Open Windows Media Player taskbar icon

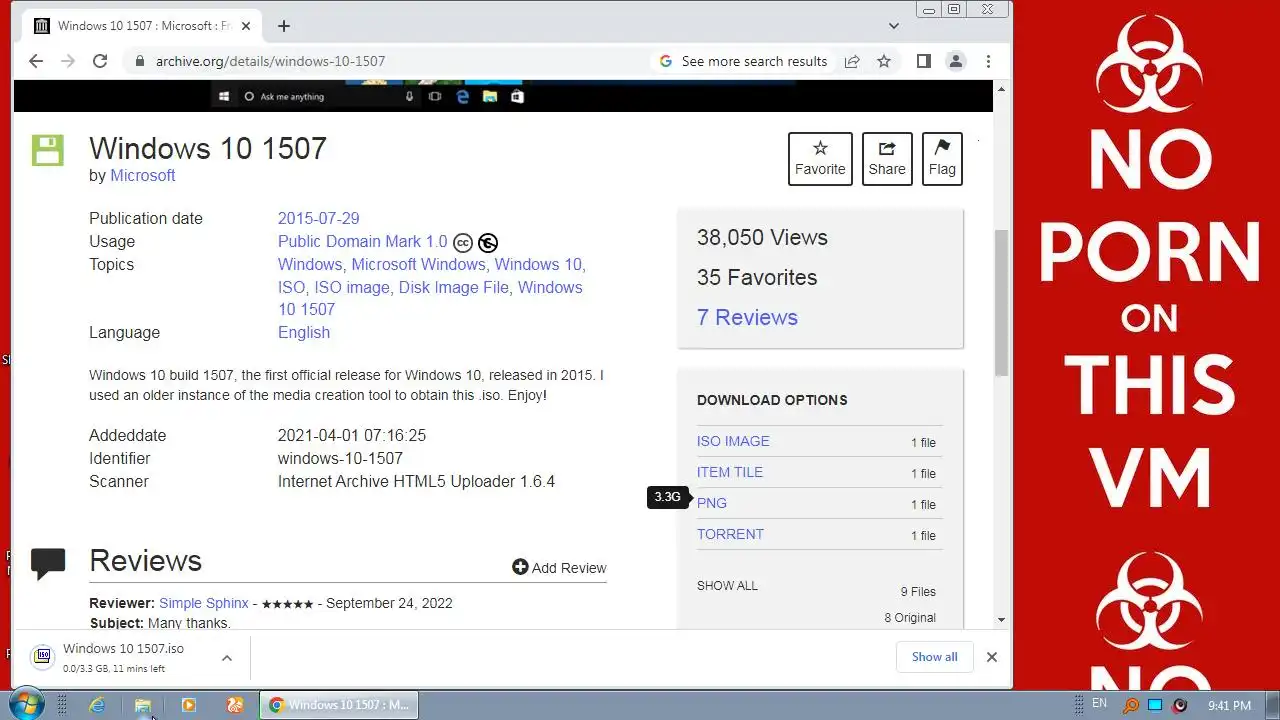[189, 705]
